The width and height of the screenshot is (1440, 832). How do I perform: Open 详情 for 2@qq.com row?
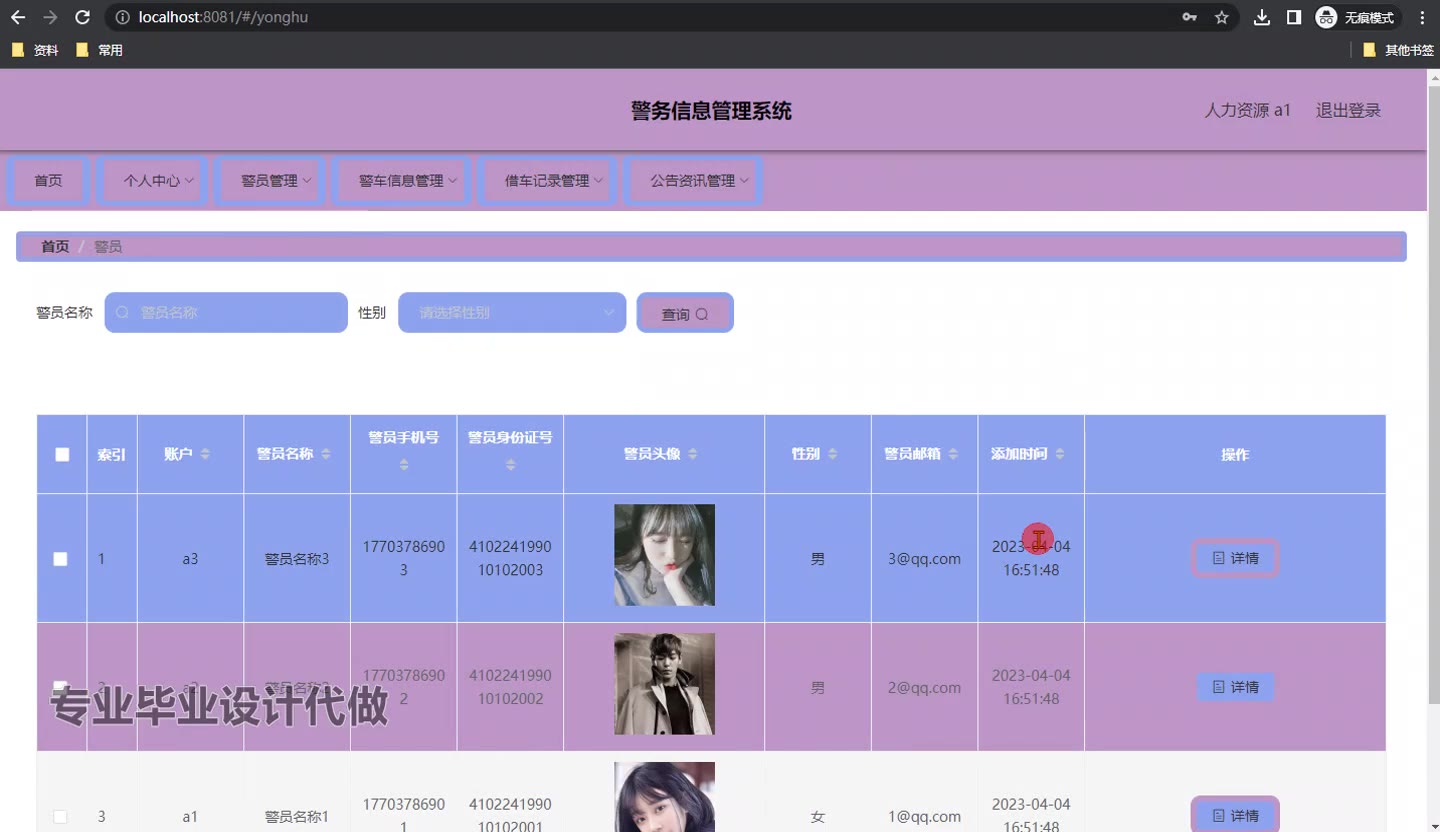tap(1235, 687)
